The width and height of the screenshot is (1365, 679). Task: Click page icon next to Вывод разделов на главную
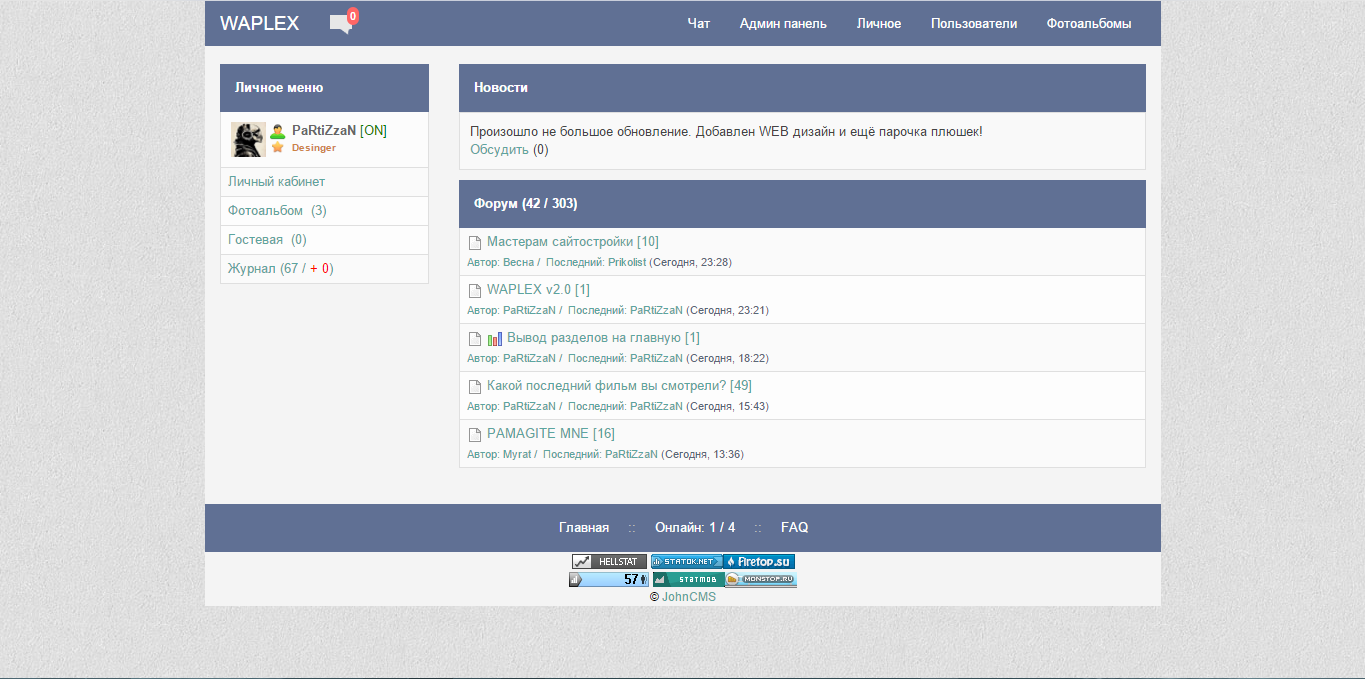(475, 338)
